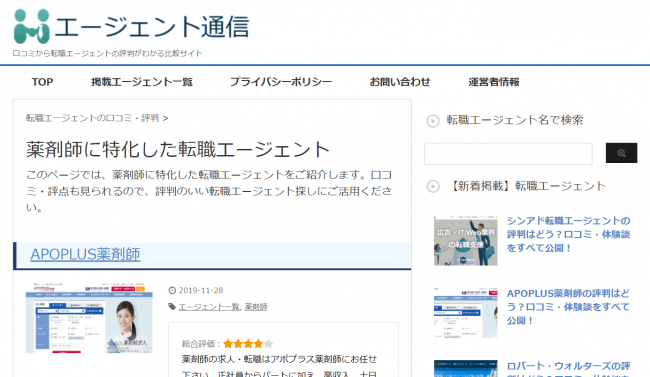This screenshot has width=650, height=377.
Task: Read シンアド転職エージェントの評判 sidebar article
Action: (568, 234)
